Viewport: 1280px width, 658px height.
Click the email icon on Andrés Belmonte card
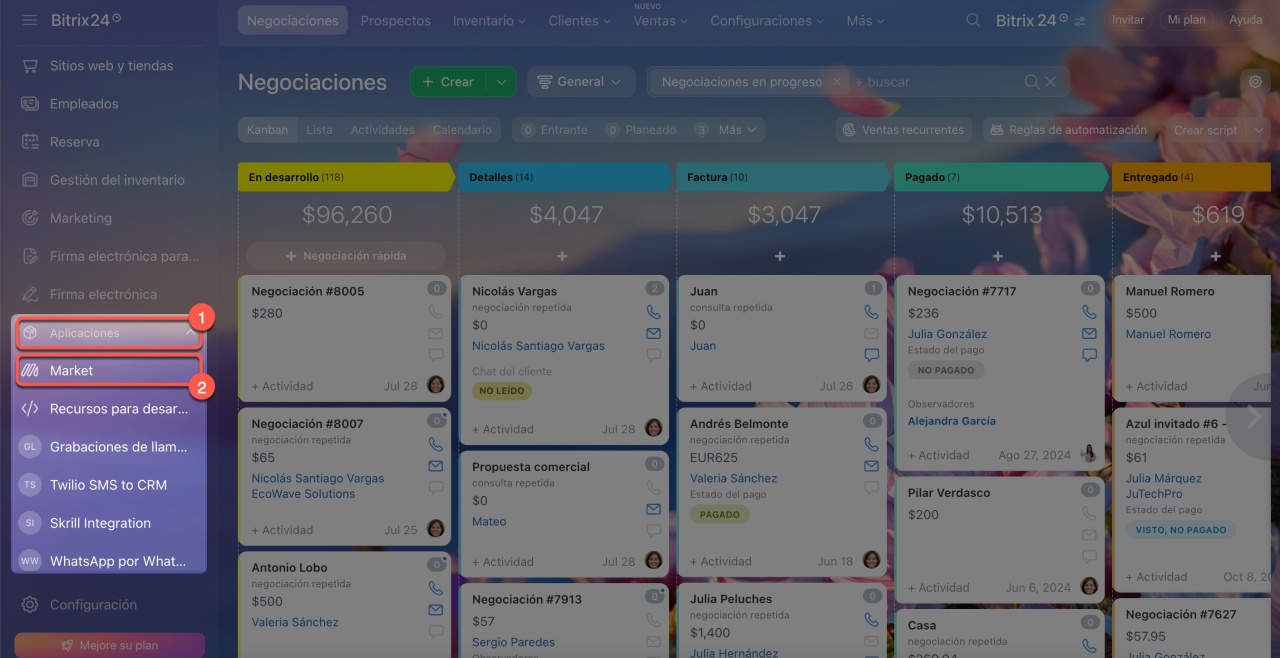tap(871, 466)
